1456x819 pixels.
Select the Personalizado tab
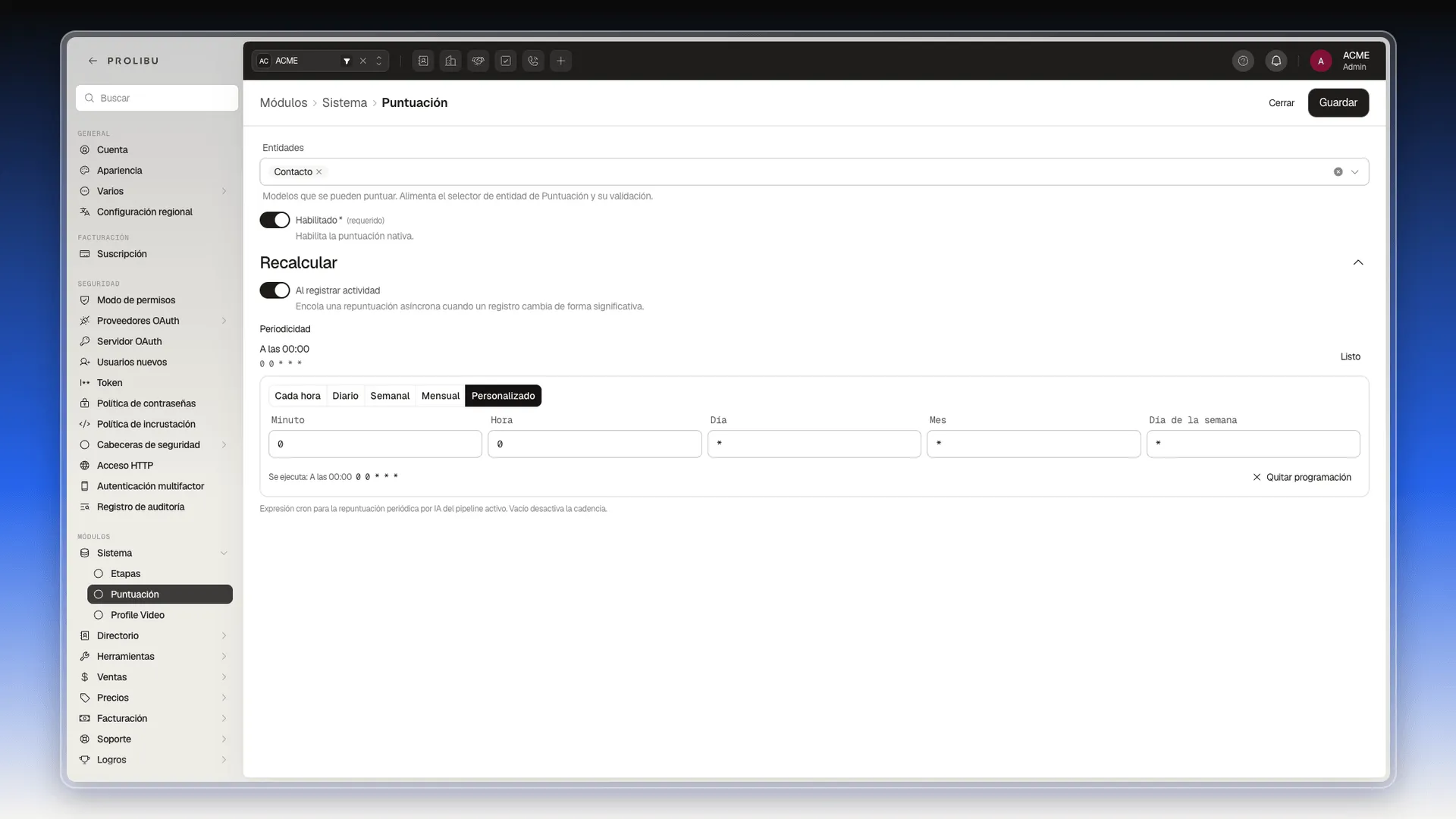tap(503, 396)
